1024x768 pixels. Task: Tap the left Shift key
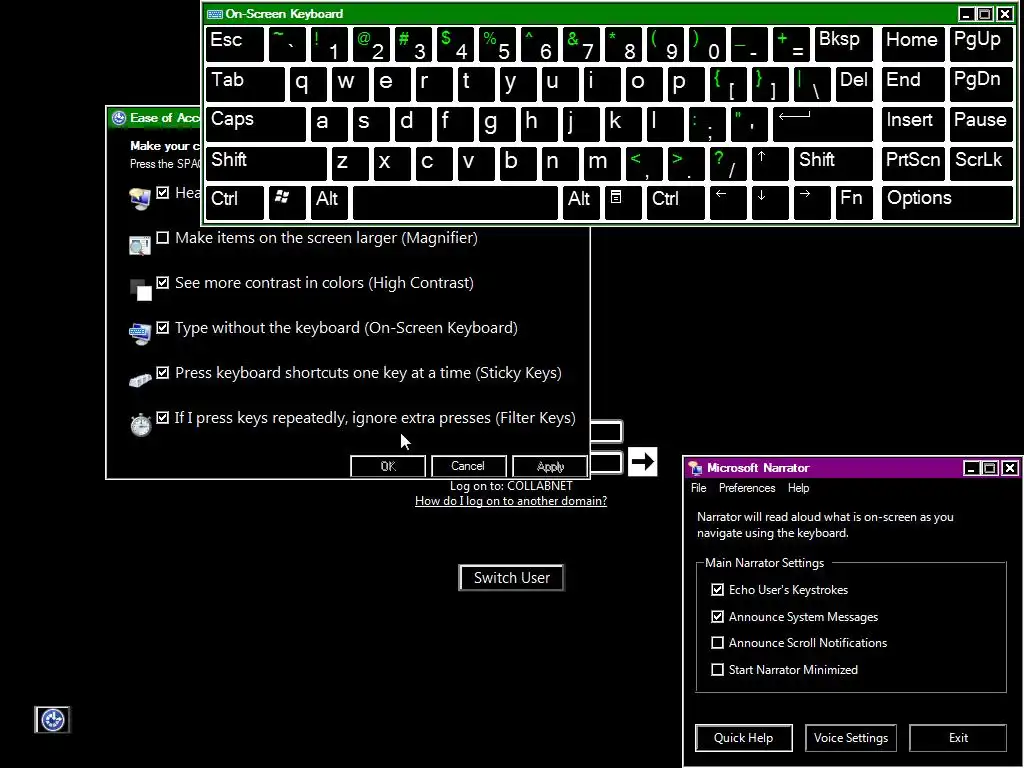click(266, 163)
